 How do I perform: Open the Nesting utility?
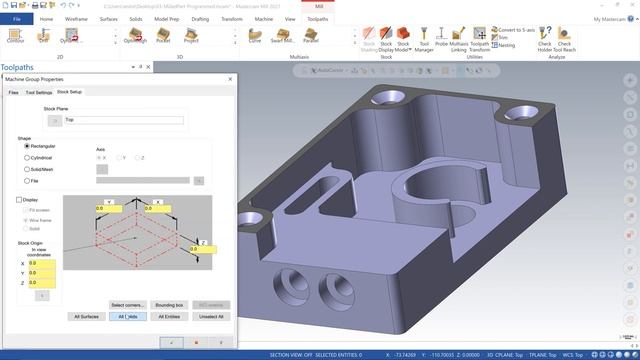point(503,45)
